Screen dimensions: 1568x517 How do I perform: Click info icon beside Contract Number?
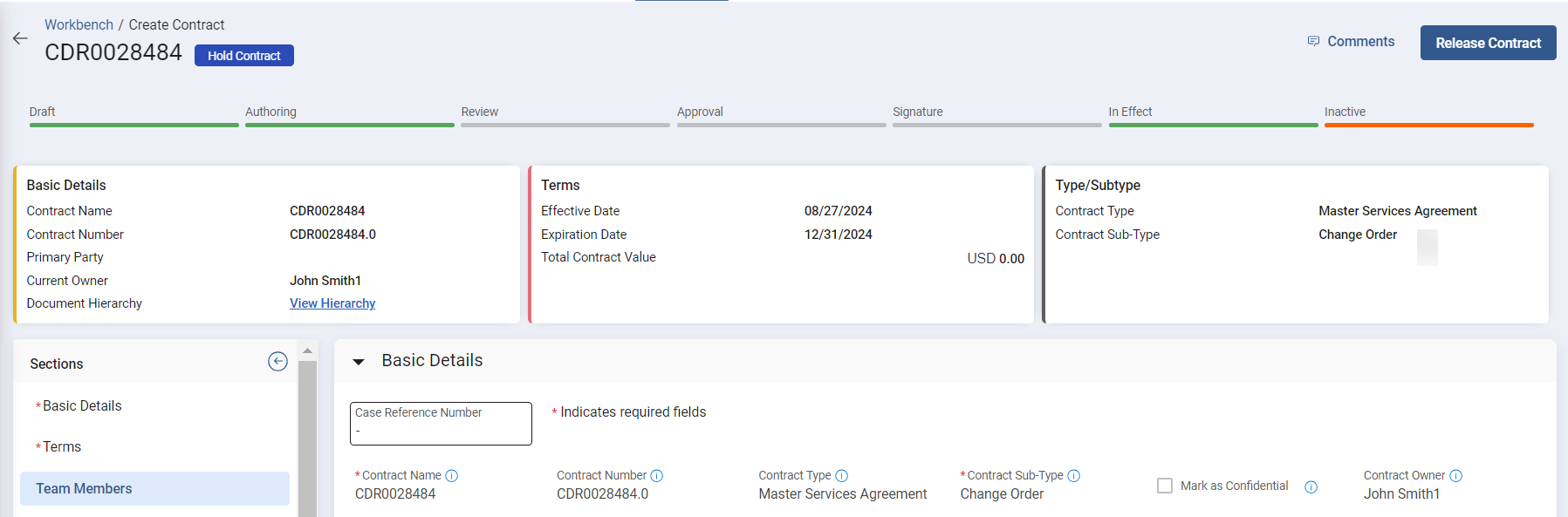pyautogui.click(x=657, y=476)
